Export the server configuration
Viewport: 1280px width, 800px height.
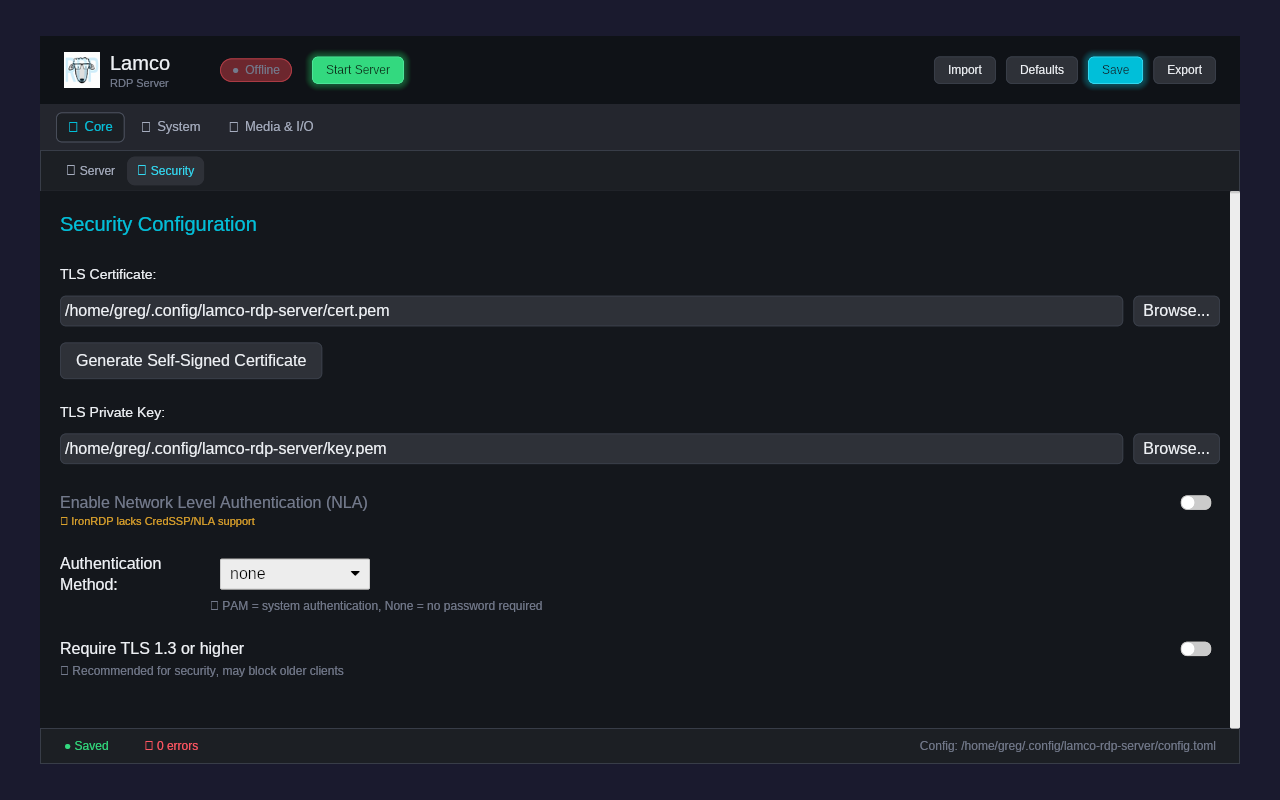pos(1184,70)
